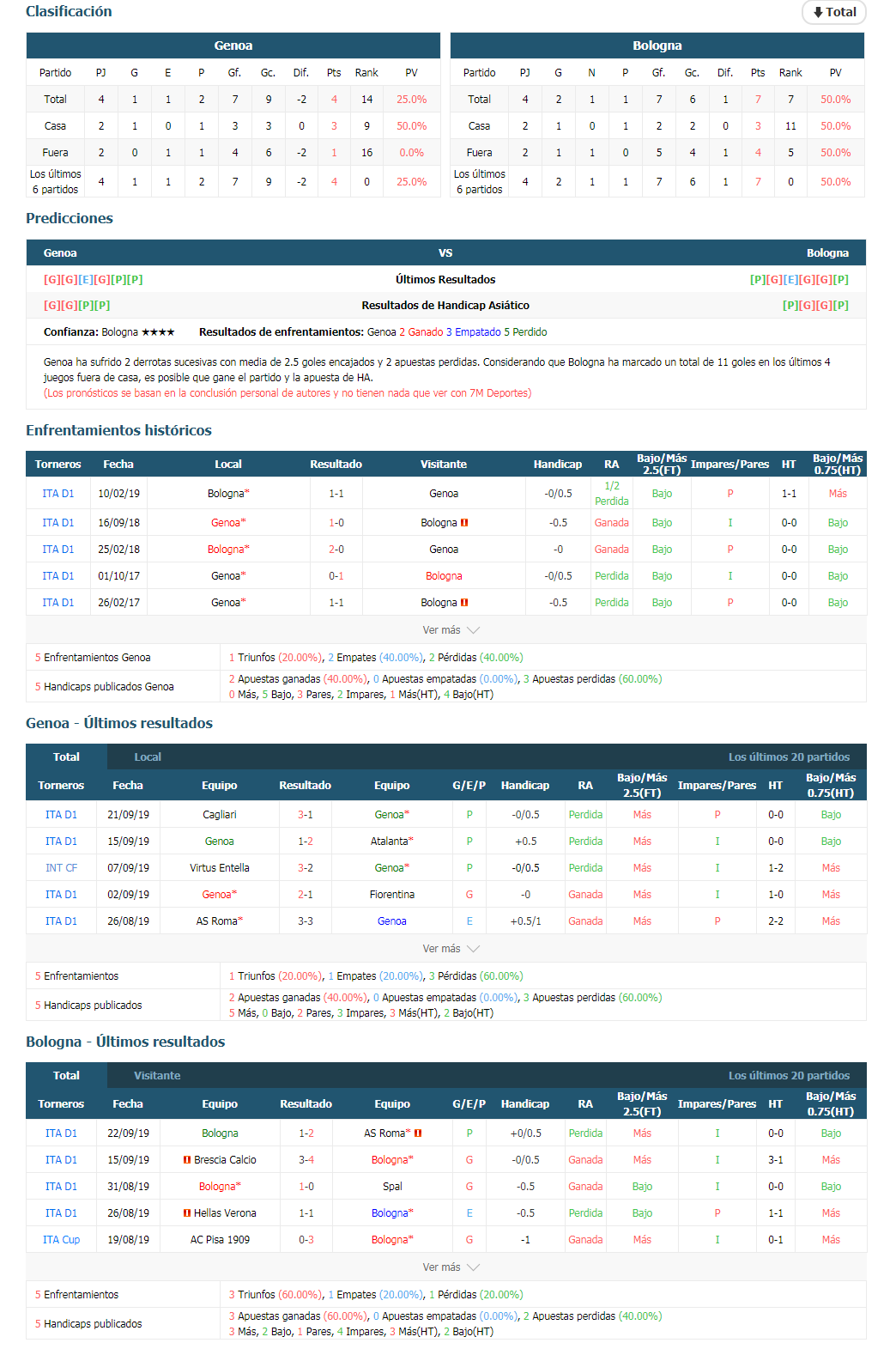
Task: Switch to the Local tab for Genoa
Action: tap(148, 757)
